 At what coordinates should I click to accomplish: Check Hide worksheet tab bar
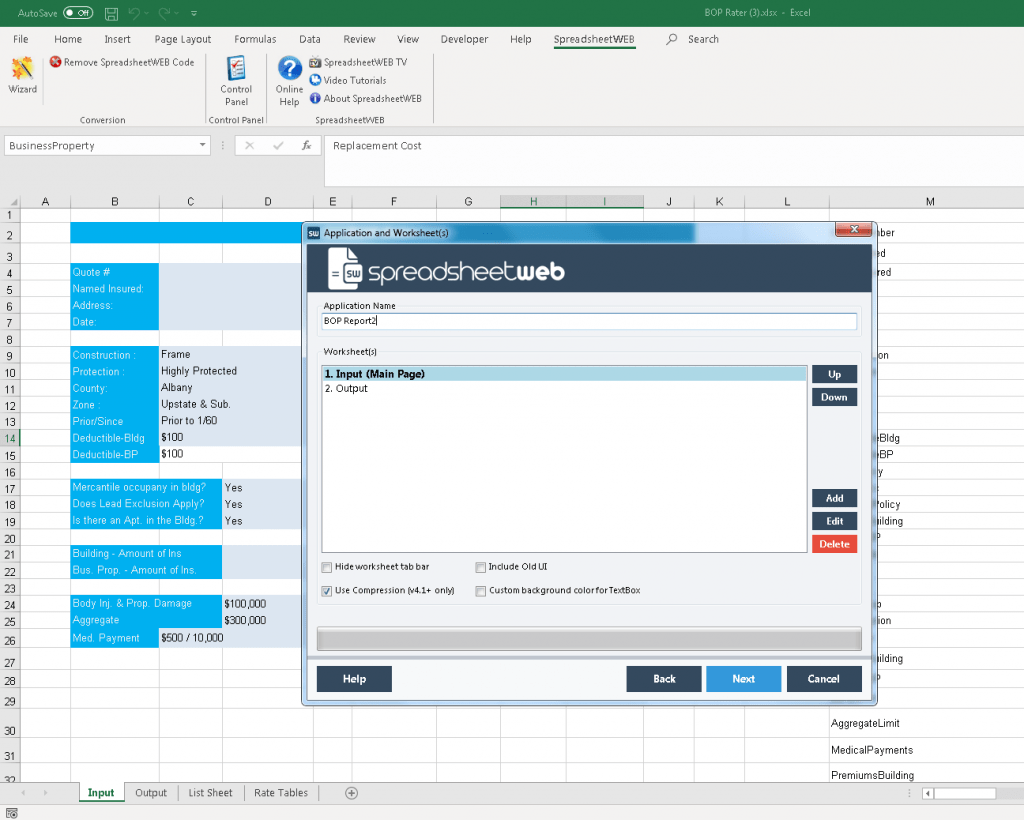tap(327, 567)
